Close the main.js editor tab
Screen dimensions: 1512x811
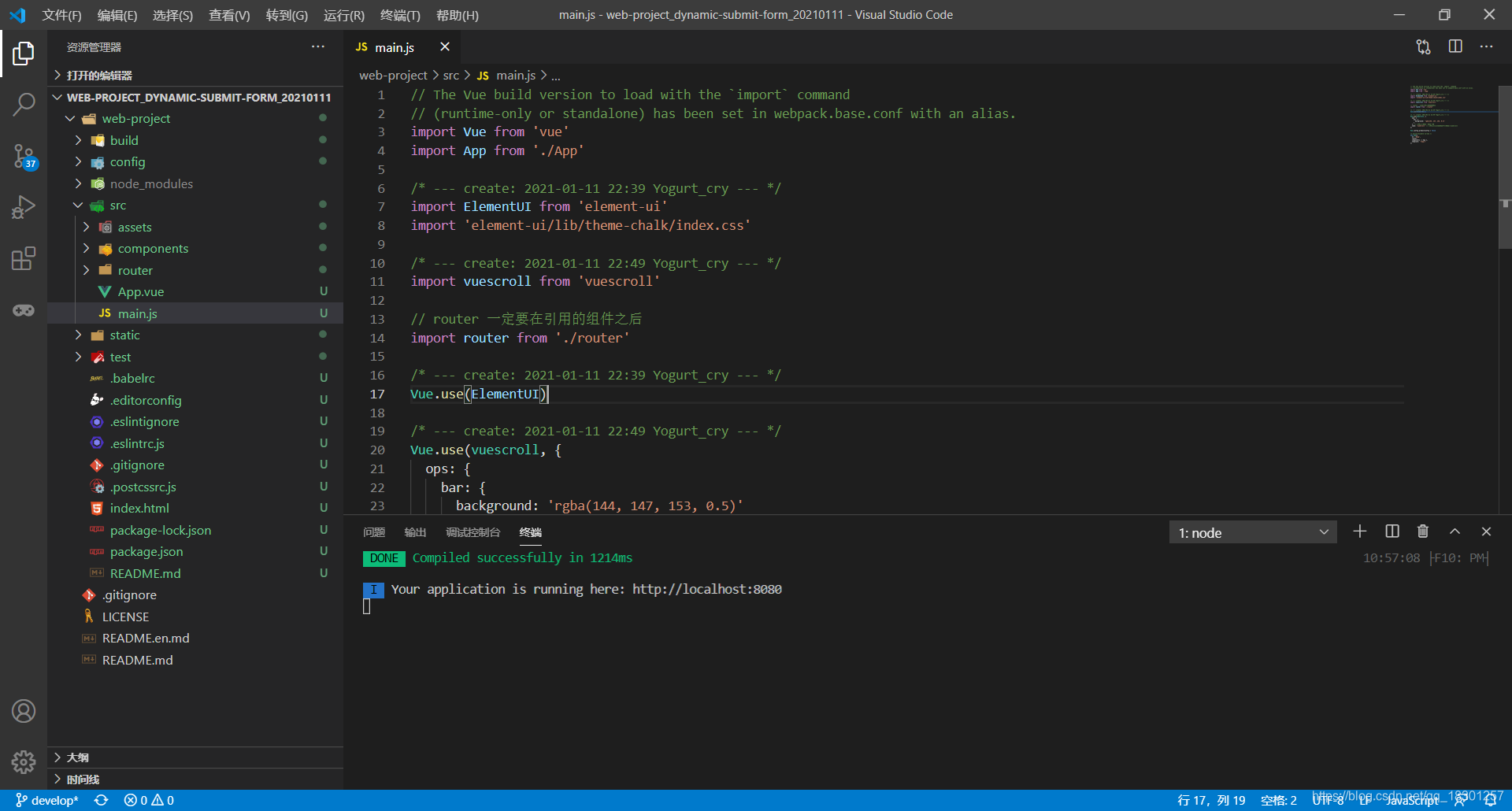coord(445,46)
